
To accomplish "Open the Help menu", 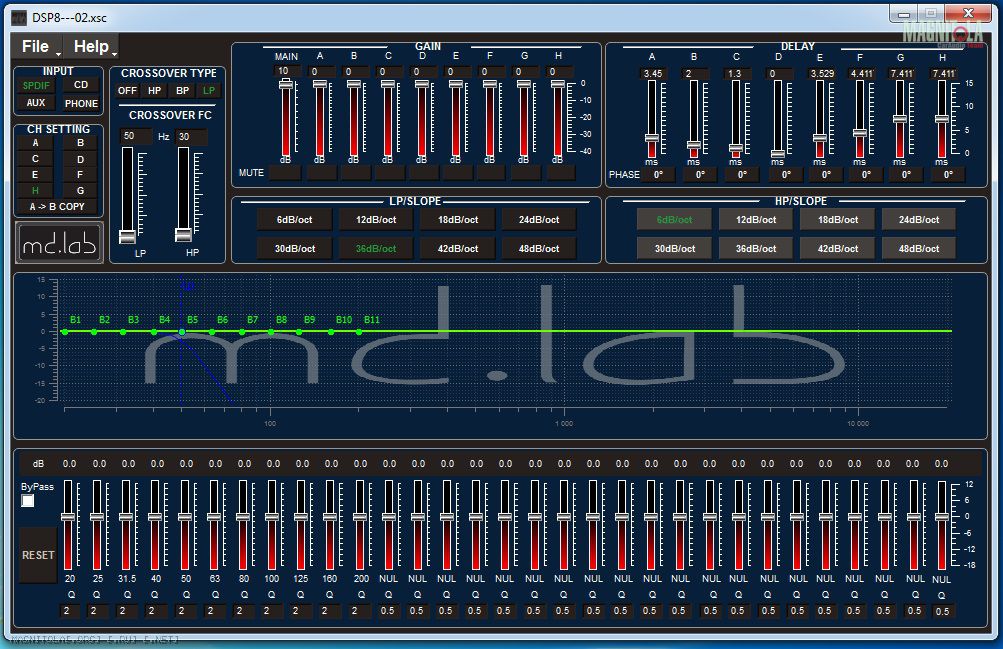I will [94, 47].
